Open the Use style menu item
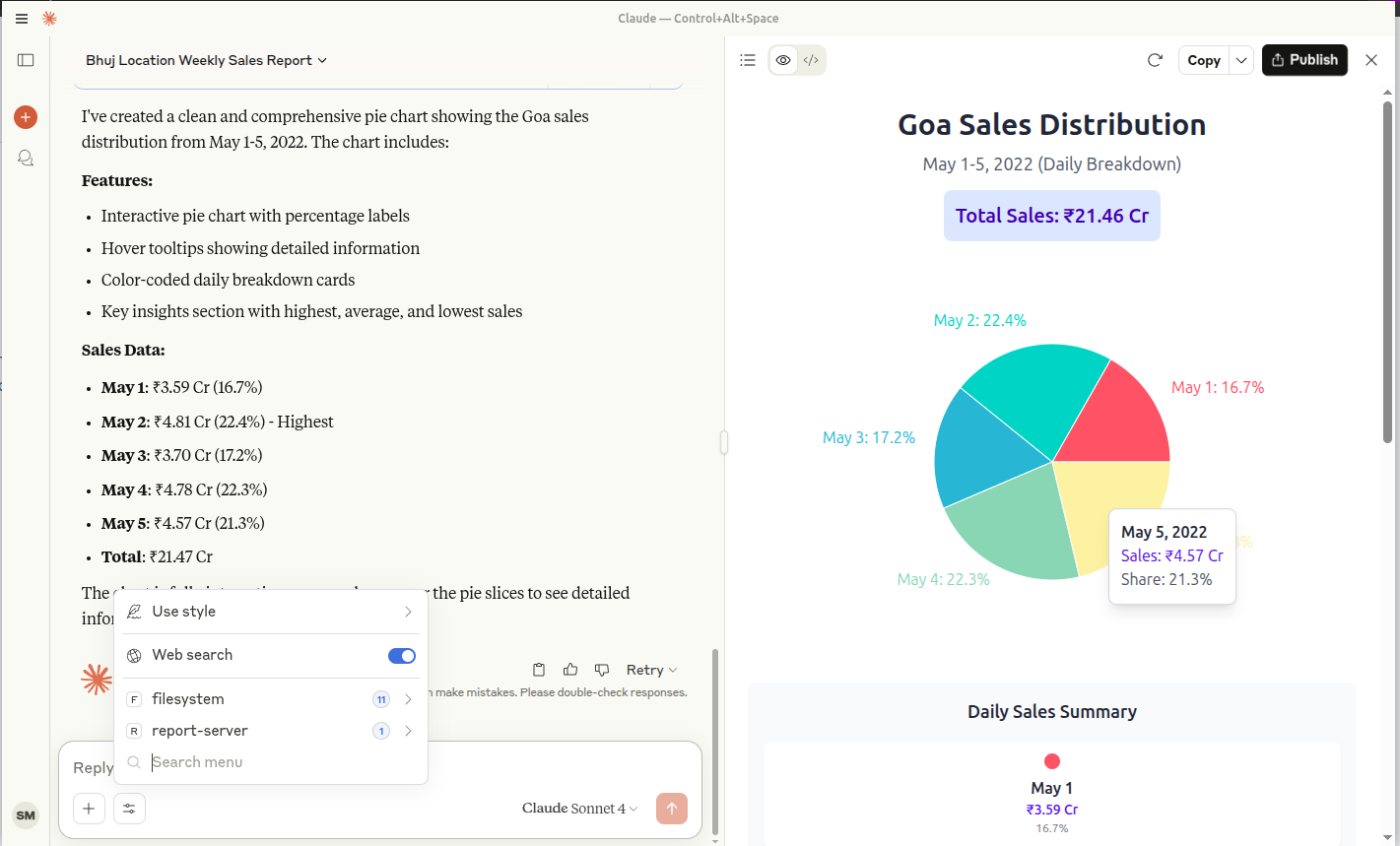 click(x=182, y=611)
